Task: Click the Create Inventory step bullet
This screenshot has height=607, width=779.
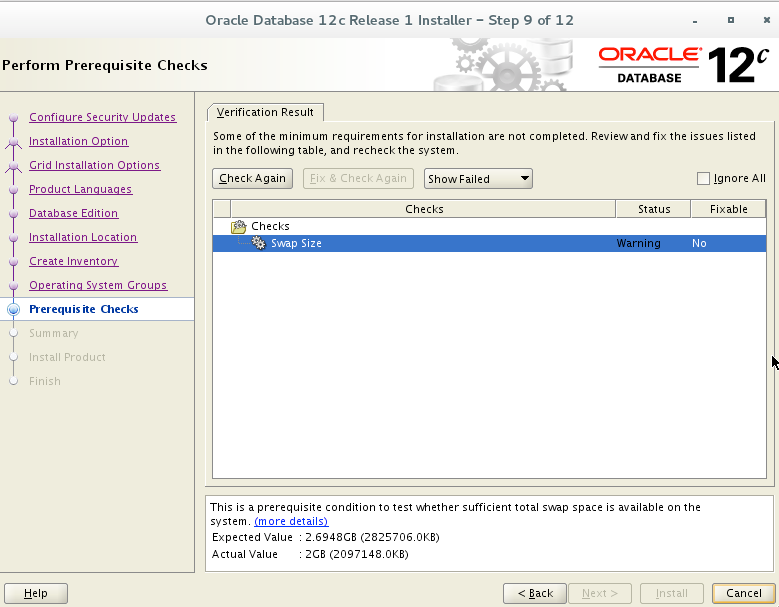Action: tap(14, 262)
